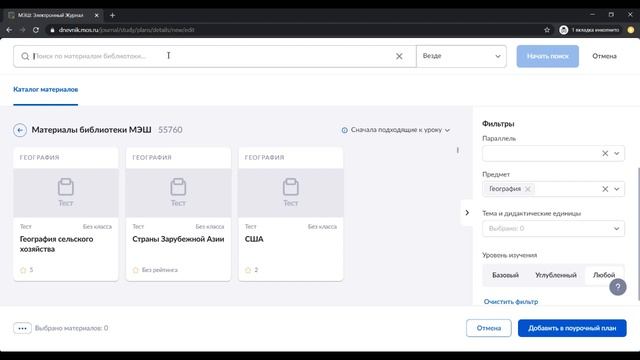Screen dimensions: 640x360
Task: Open a new browser tab
Action: pos(112,15)
